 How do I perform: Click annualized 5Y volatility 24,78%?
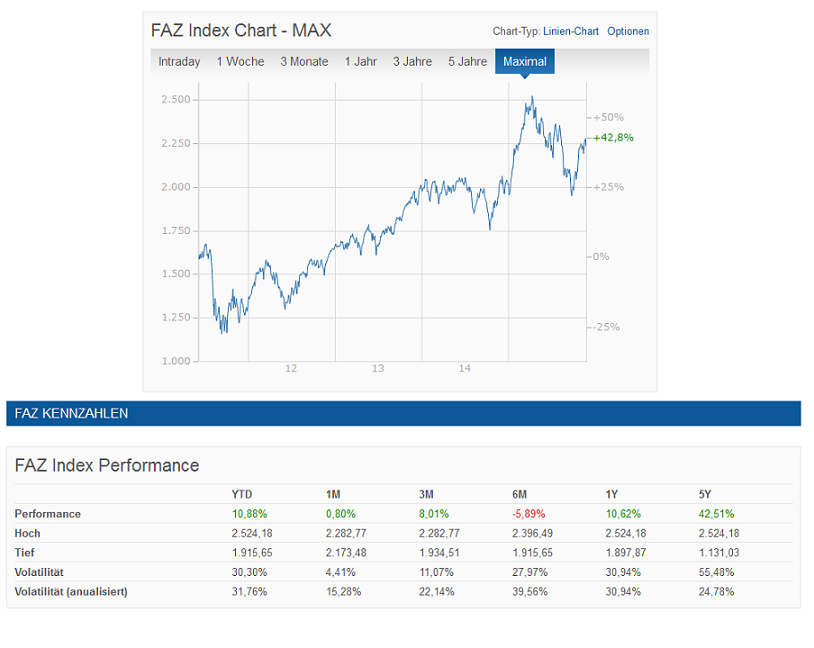click(x=716, y=591)
